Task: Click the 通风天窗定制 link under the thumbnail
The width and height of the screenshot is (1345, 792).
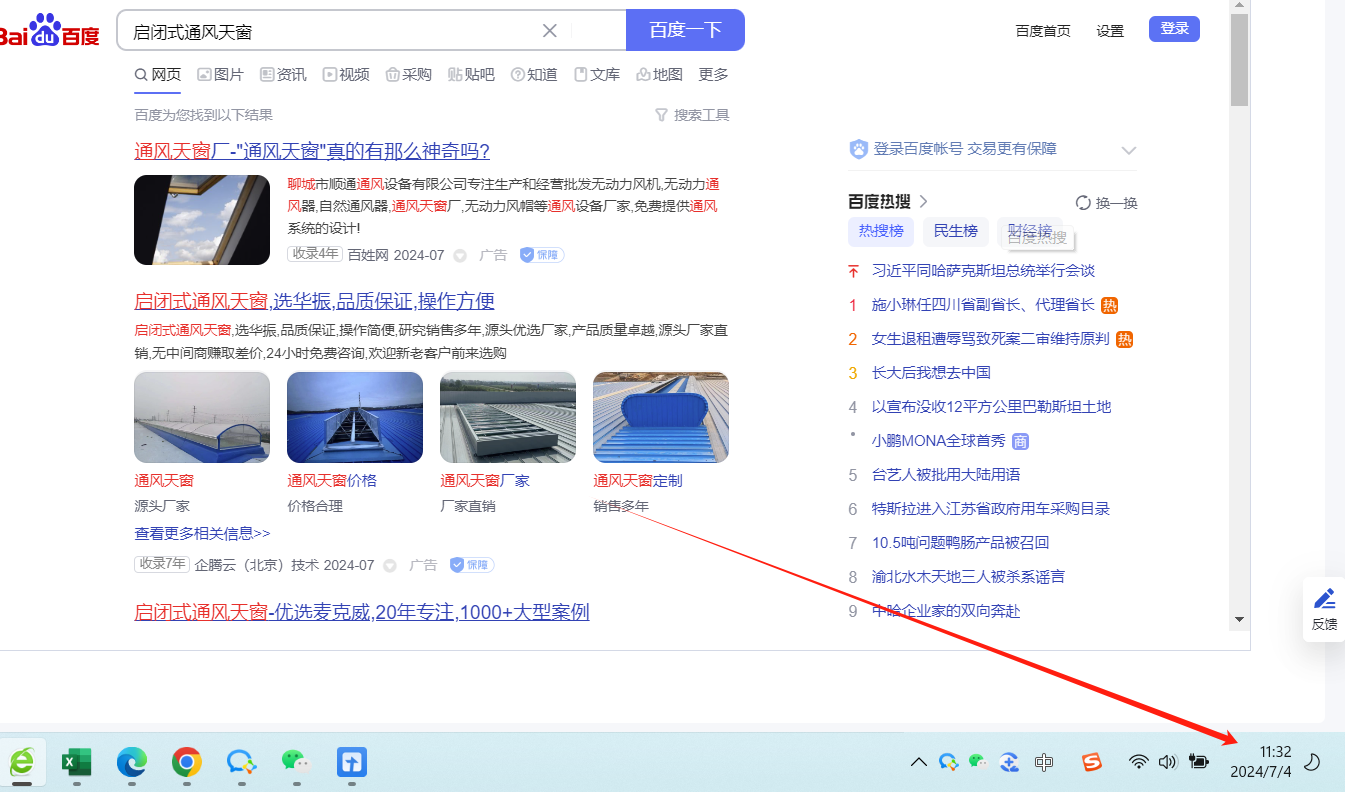Action: [x=638, y=480]
